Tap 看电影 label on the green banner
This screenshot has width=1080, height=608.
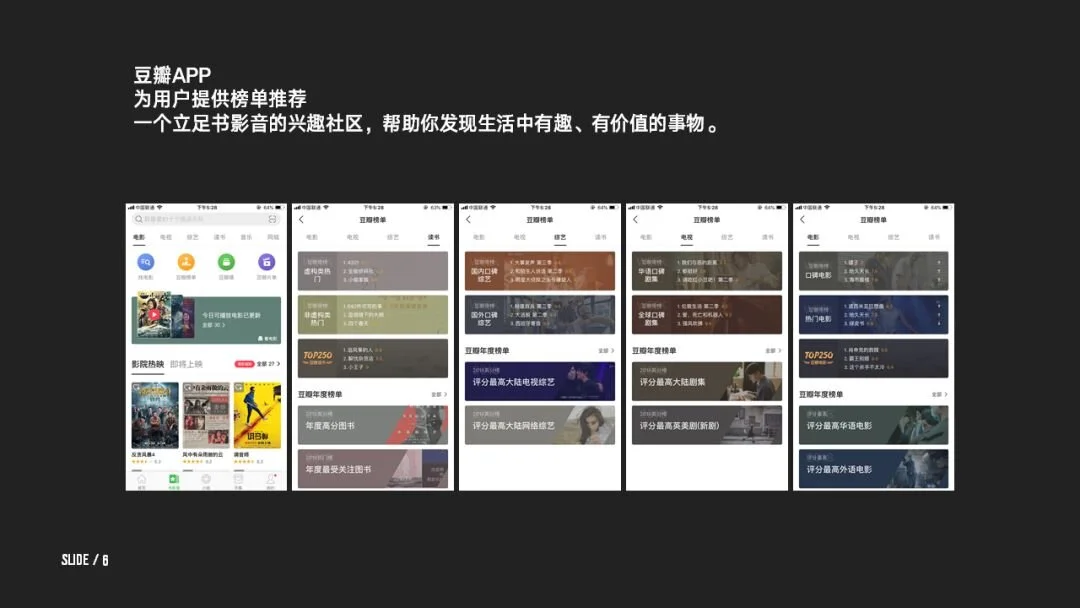268,338
